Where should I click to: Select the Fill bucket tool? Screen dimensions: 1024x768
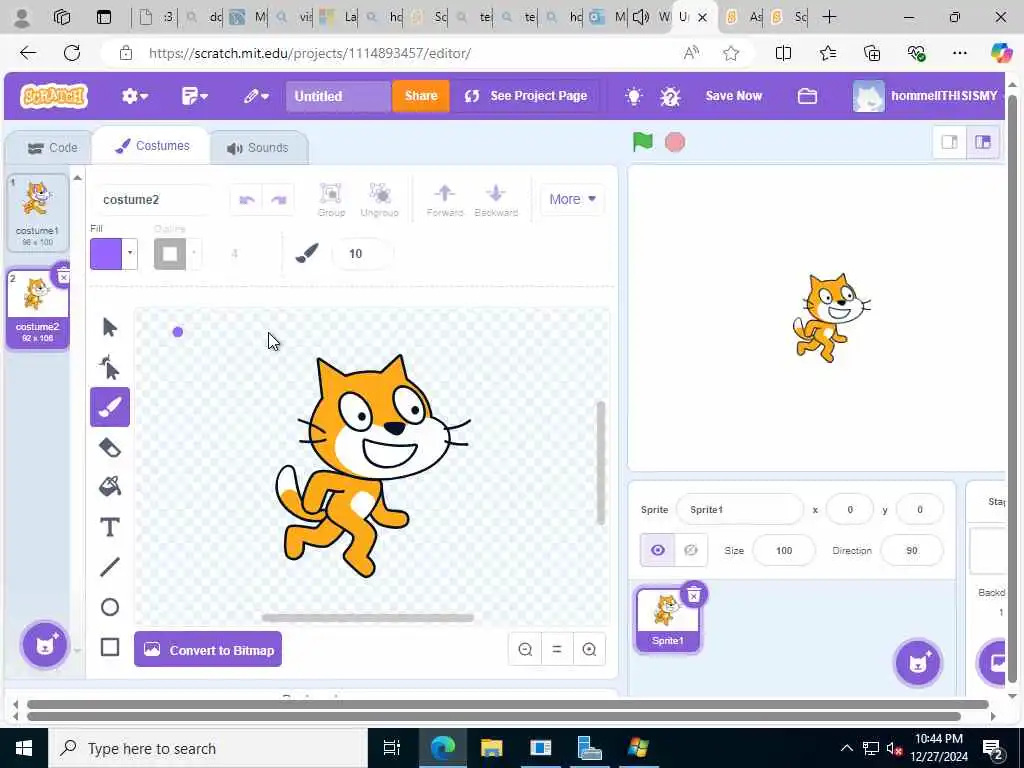[x=110, y=487]
